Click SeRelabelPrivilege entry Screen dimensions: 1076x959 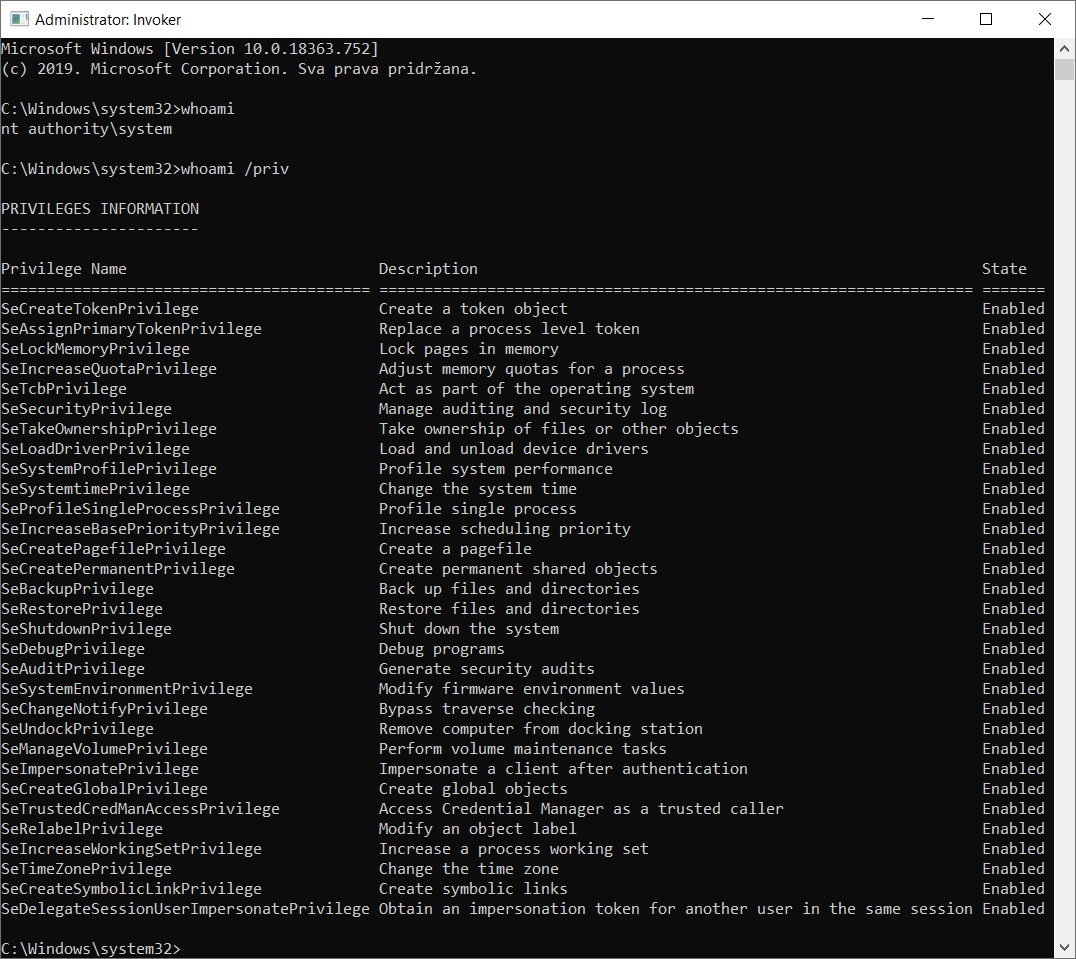(x=82, y=829)
